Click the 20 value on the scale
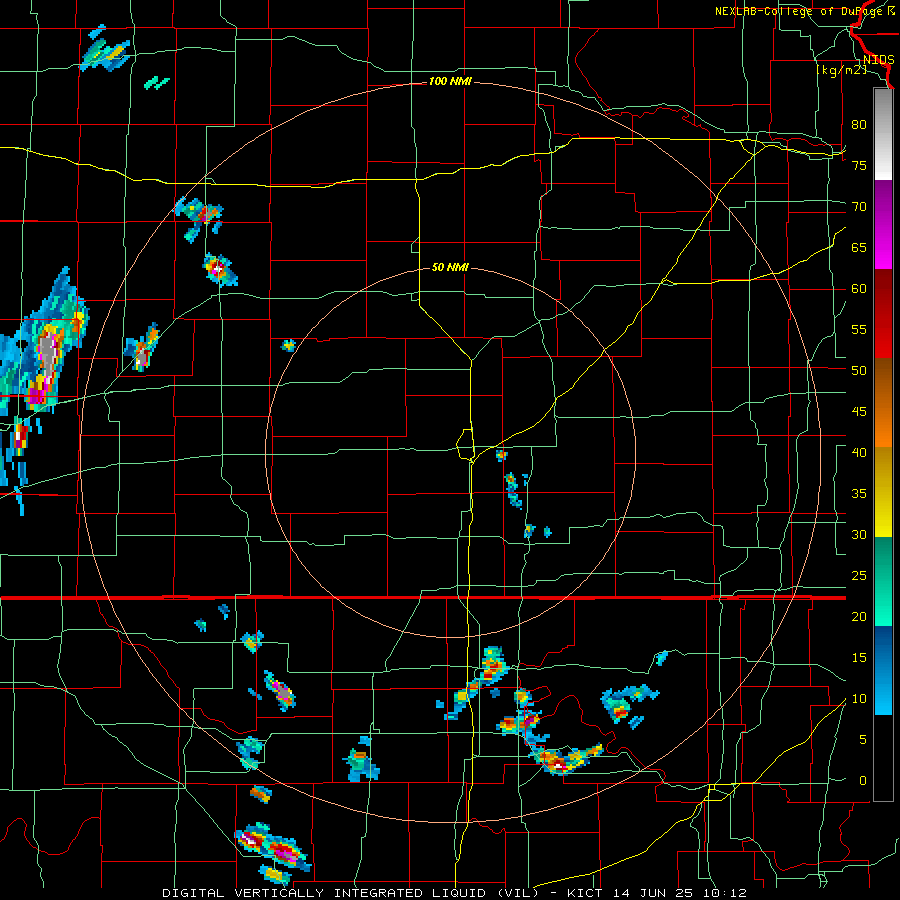Screen dimensions: 900x900 (x=859, y=616)
